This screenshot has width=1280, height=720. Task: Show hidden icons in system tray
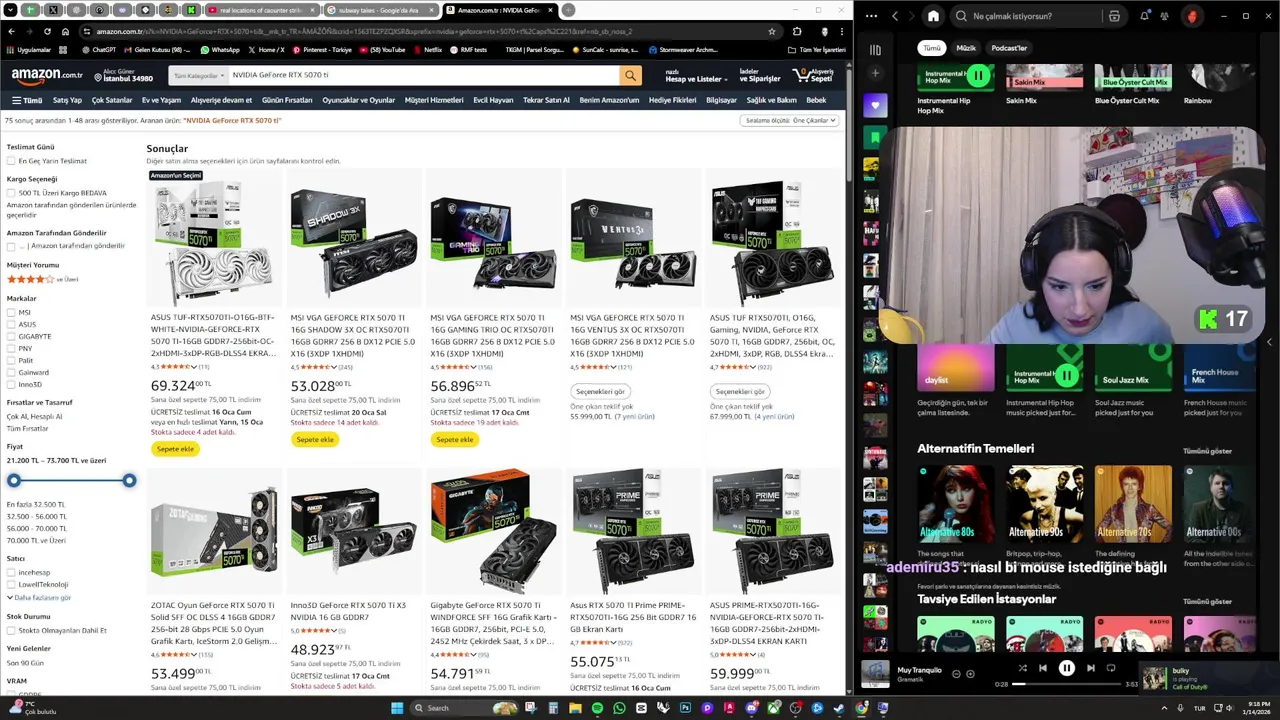[1166, 708]
